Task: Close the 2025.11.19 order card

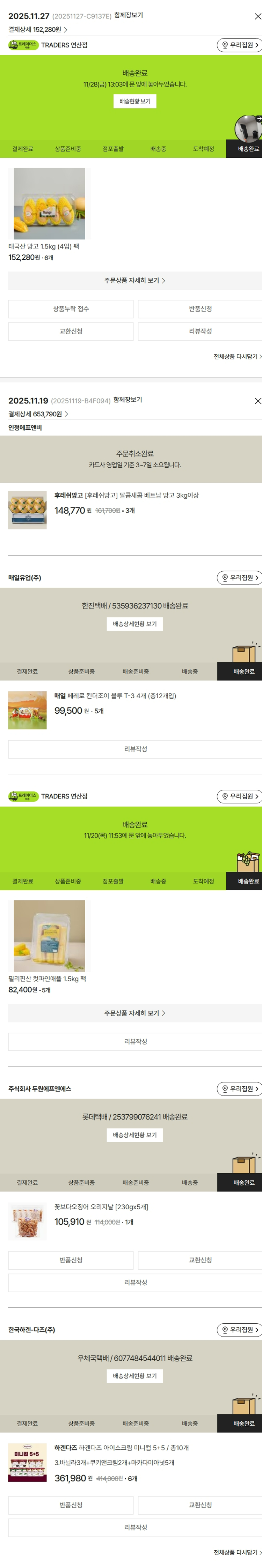Action: pyautogui.click(x=257, y=401)
